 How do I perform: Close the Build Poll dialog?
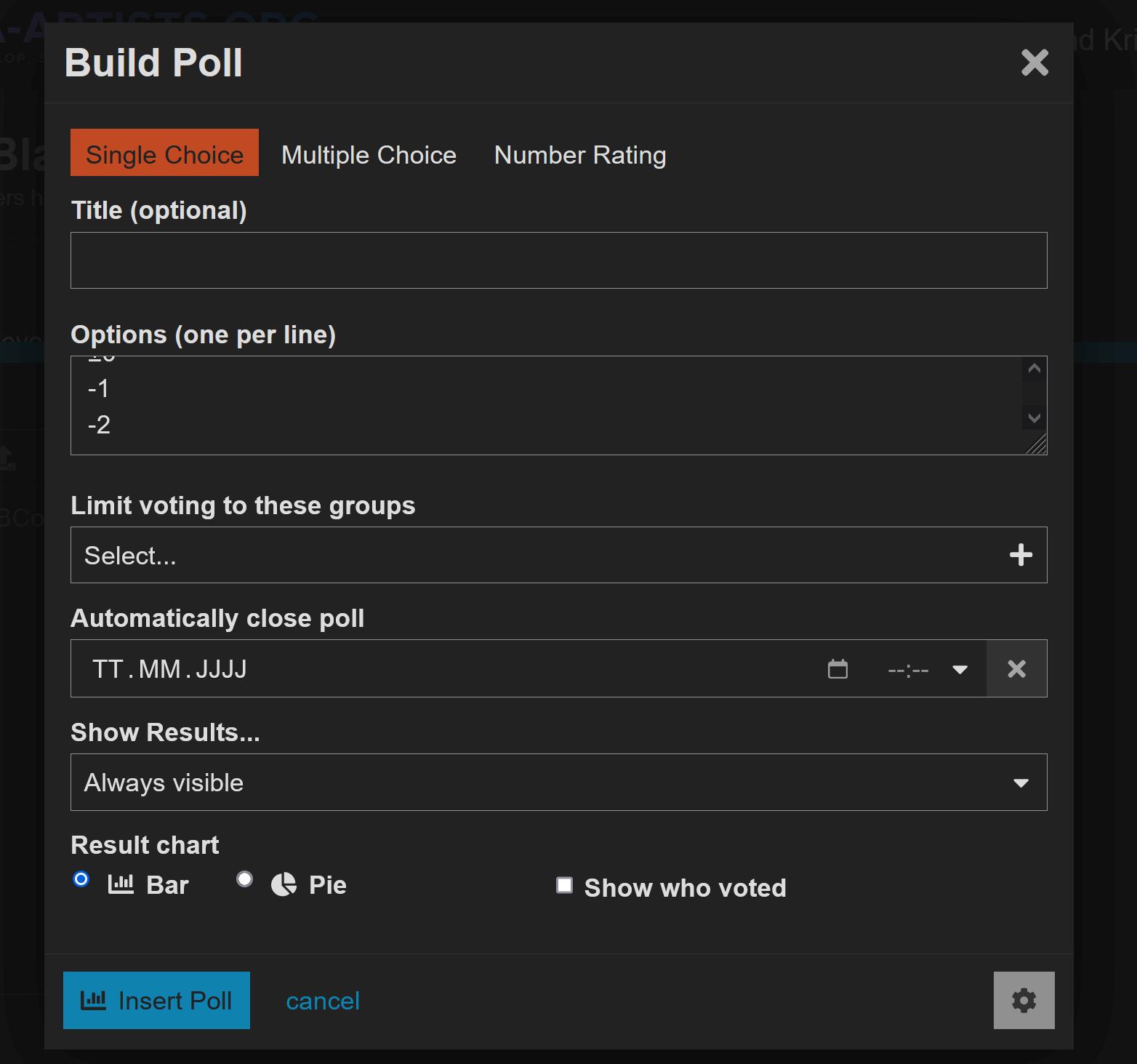[x=1034, y=63]
